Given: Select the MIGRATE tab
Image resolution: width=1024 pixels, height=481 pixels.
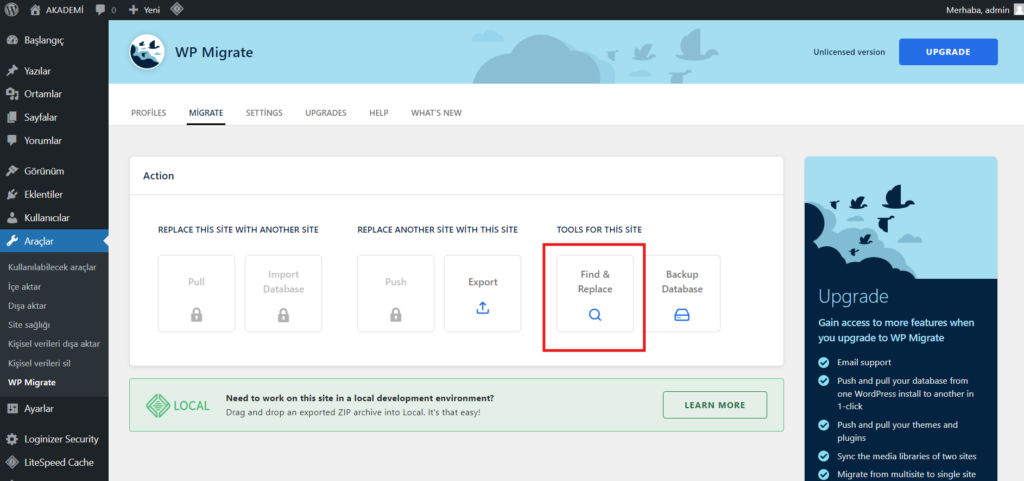Looking at the screenshot, I should pyautogui.click(x=206, y=113).
